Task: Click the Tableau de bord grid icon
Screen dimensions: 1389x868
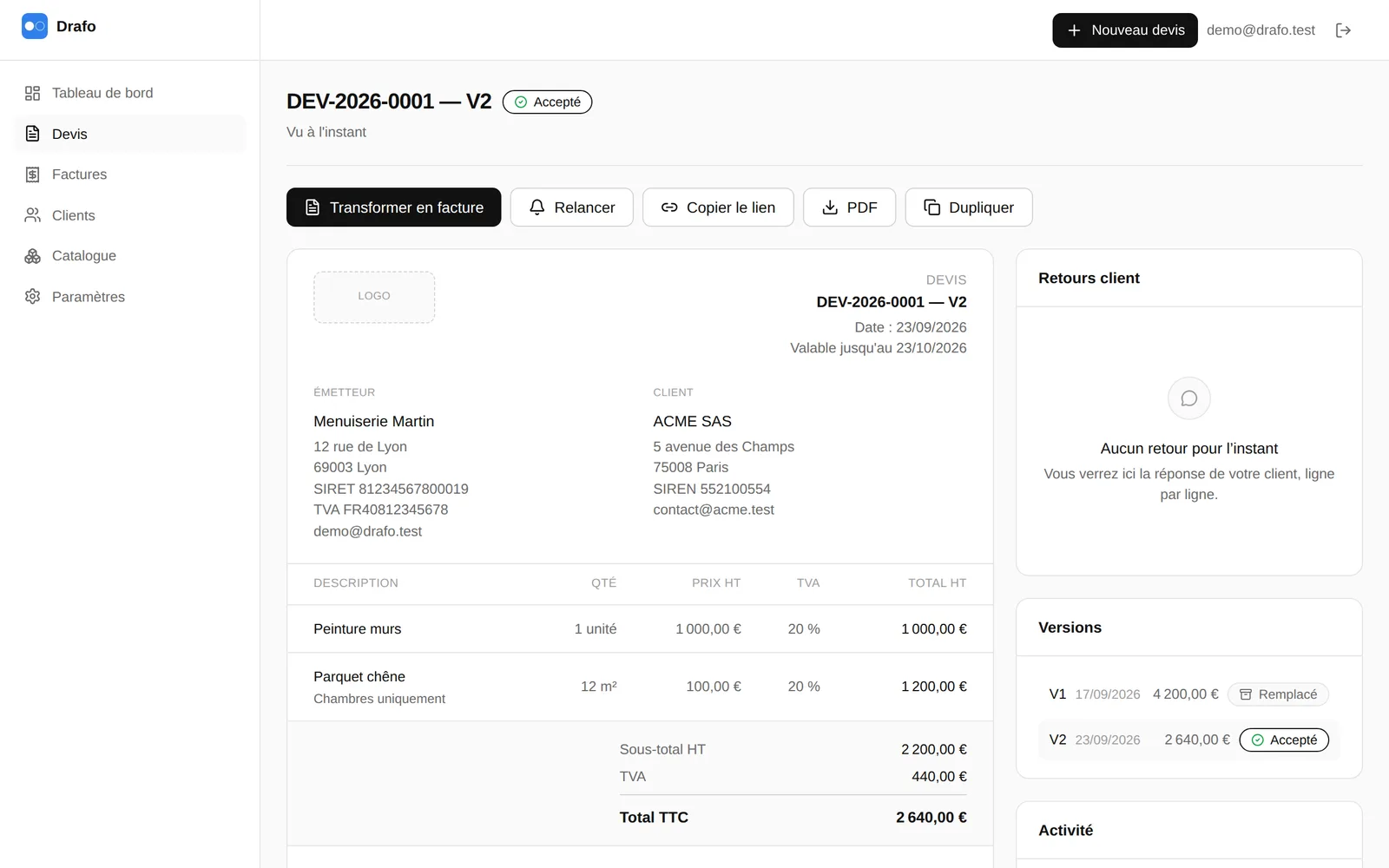Action: coord(32,93)
